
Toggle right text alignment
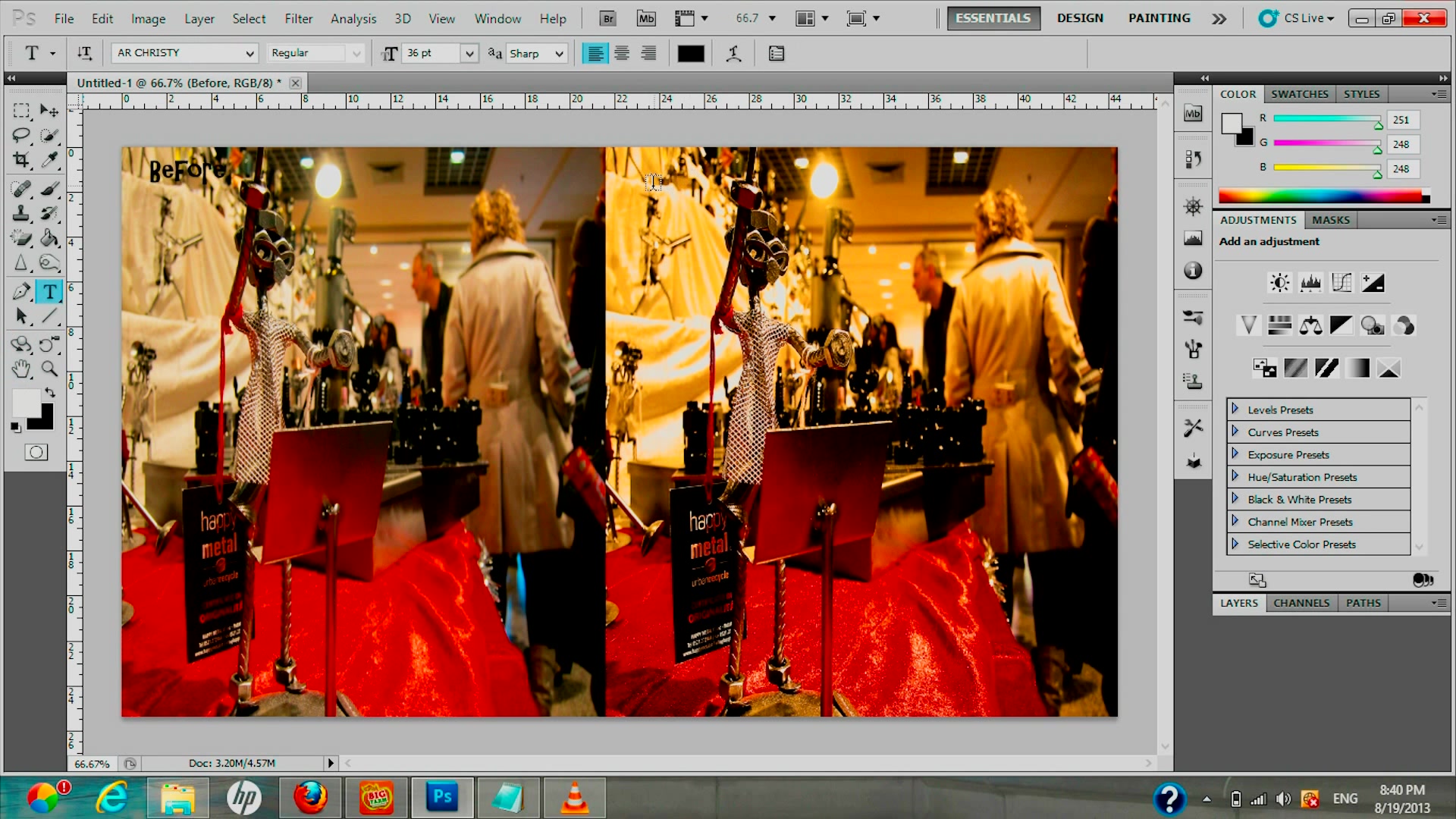point(648,53)
